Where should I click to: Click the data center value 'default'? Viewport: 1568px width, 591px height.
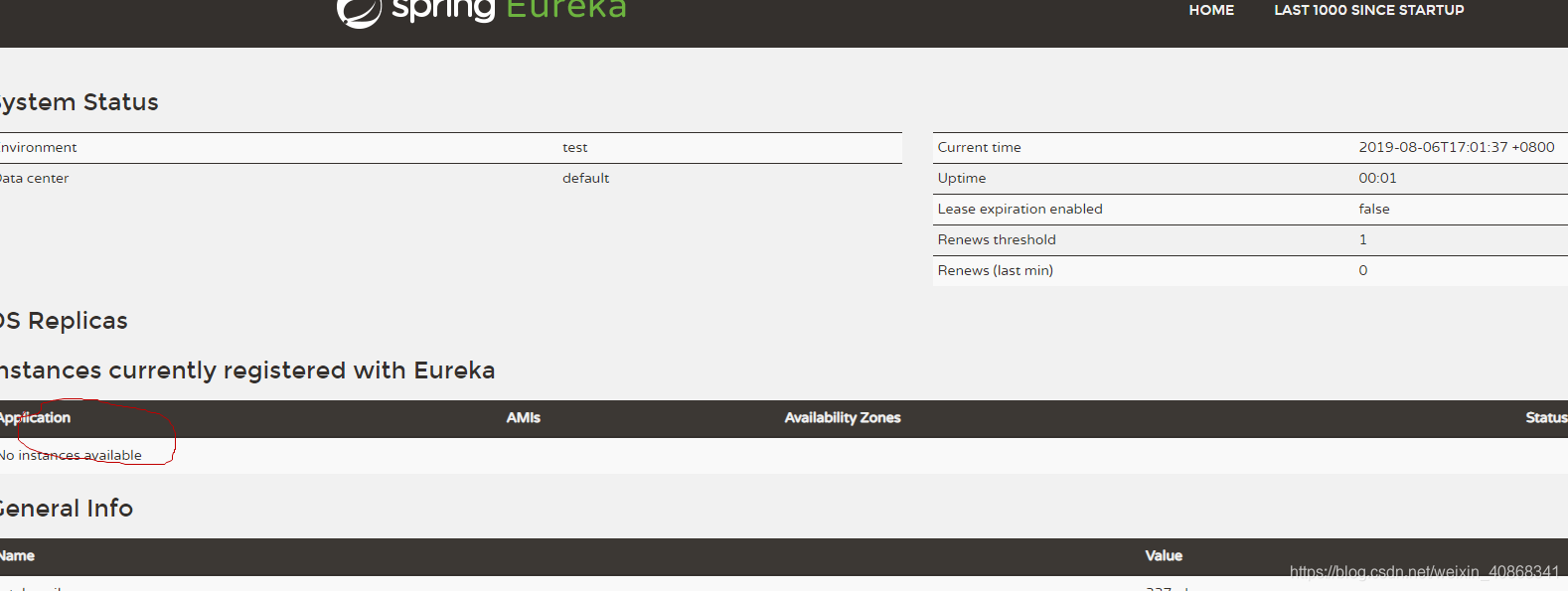click(585, 178)
